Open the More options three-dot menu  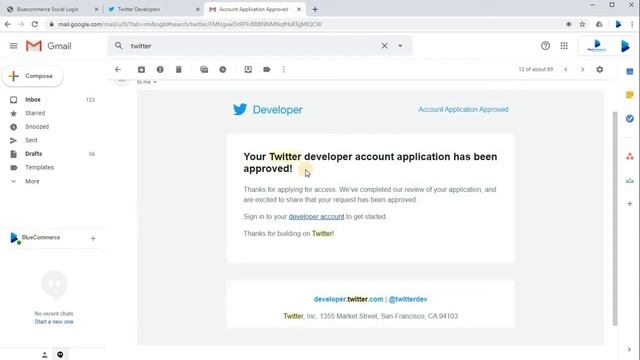(x=284, y=69)
